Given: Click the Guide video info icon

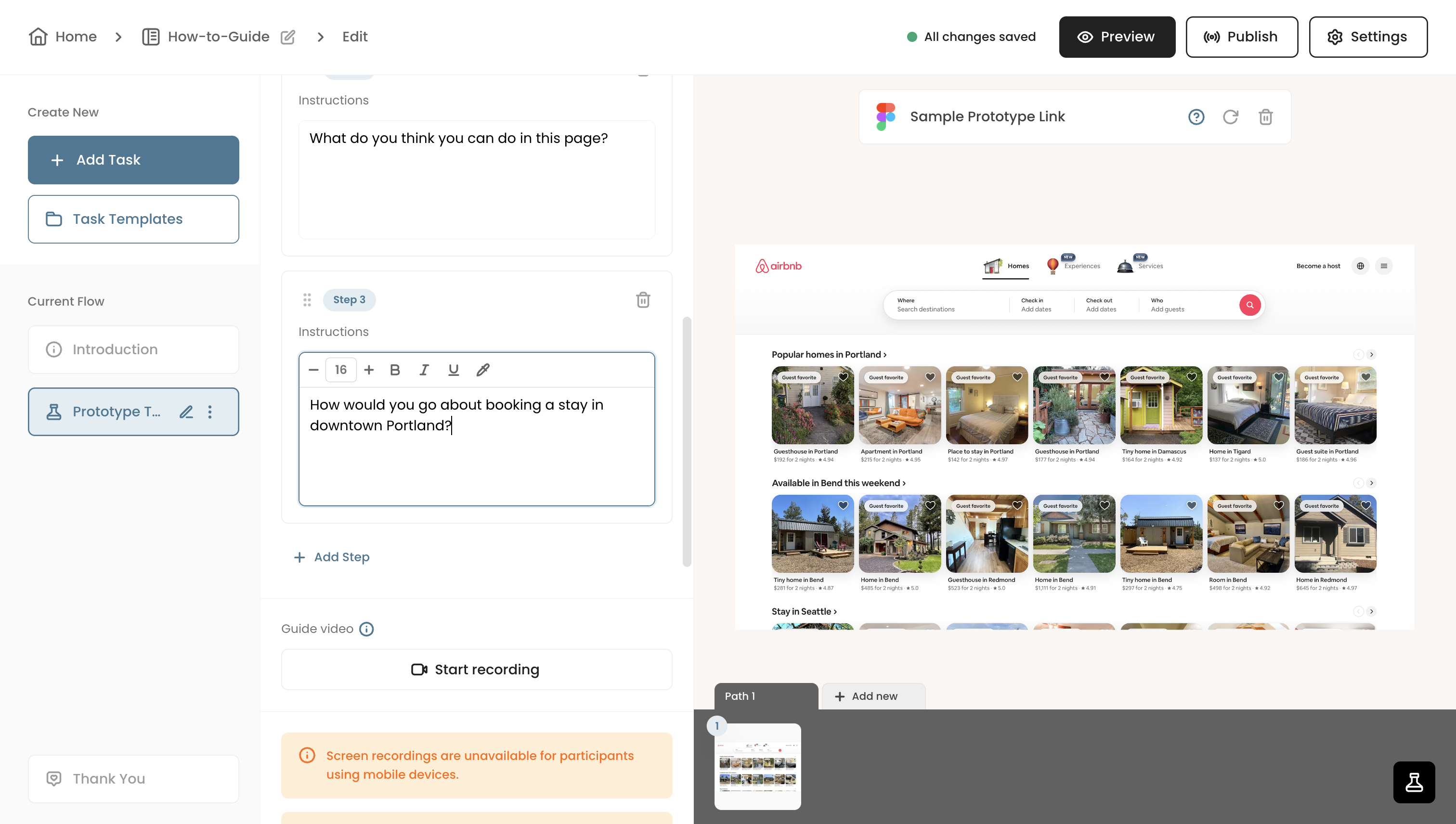Looking at the screenshot, I should click(x=366, y=629).
